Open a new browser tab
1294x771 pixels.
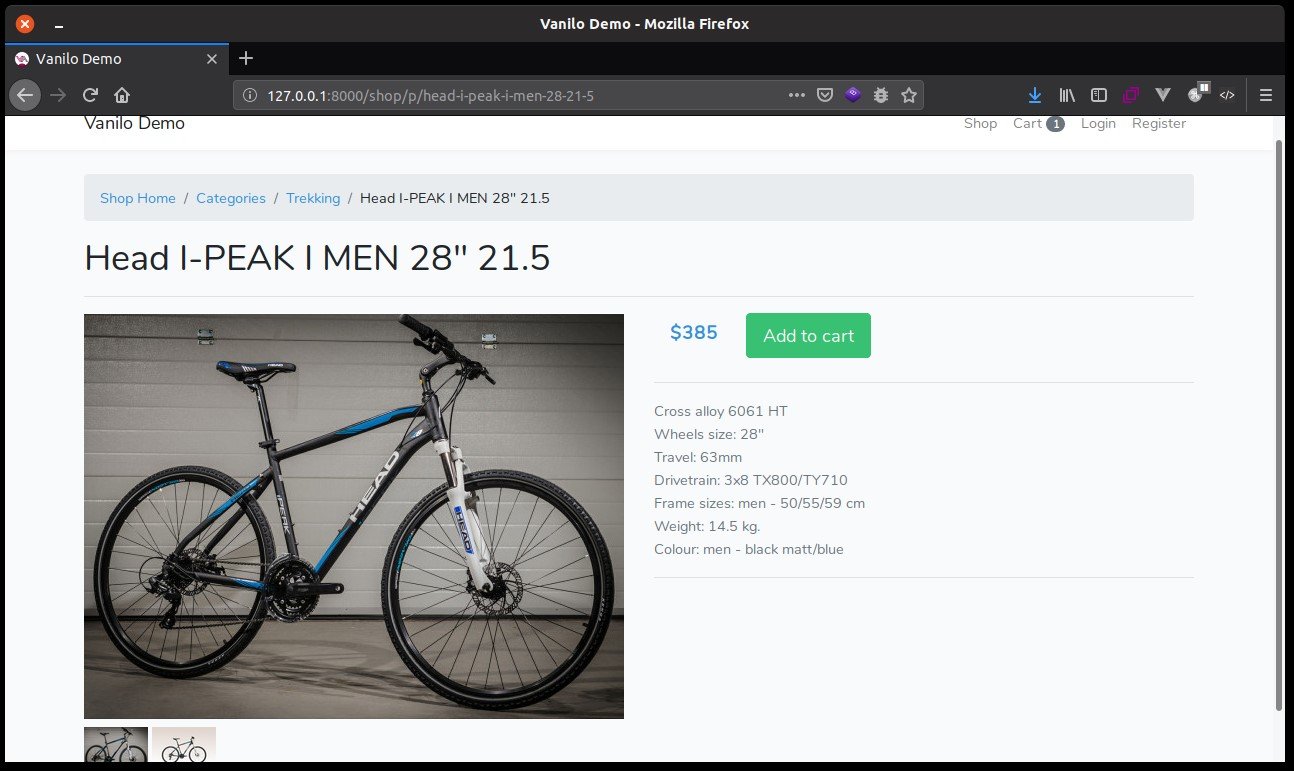(x=246, y=58)
